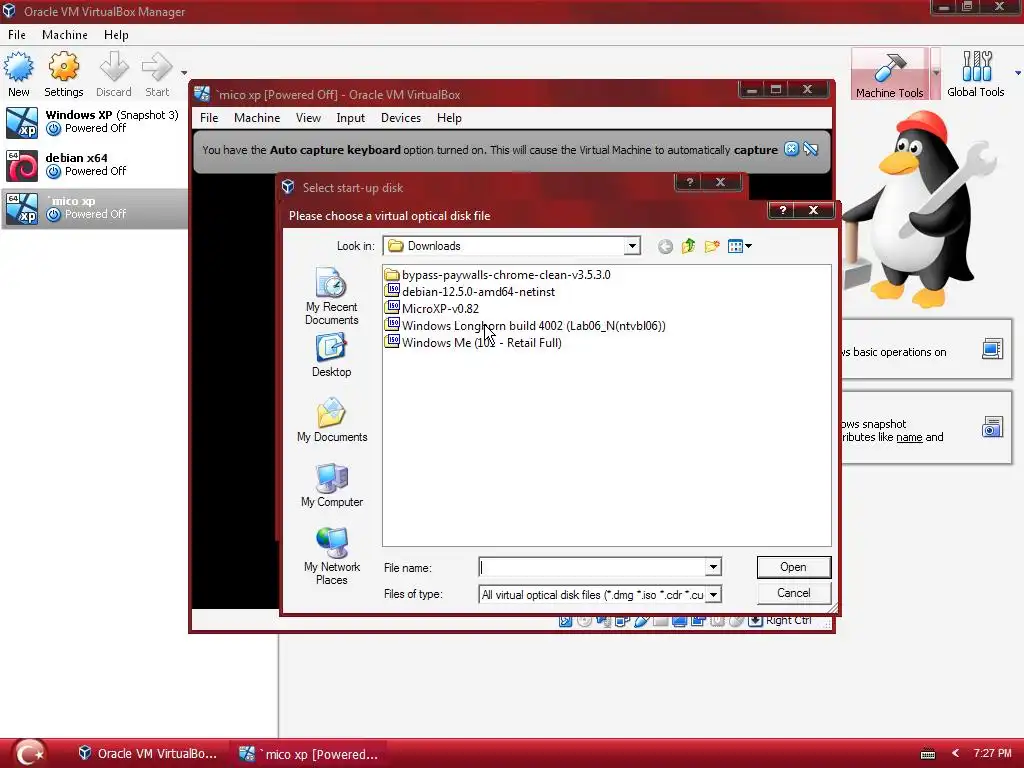Viewport: 1024px width, 768px height.
Task: Expand the Start button dropdown arrow
Action: pos(184,72)
